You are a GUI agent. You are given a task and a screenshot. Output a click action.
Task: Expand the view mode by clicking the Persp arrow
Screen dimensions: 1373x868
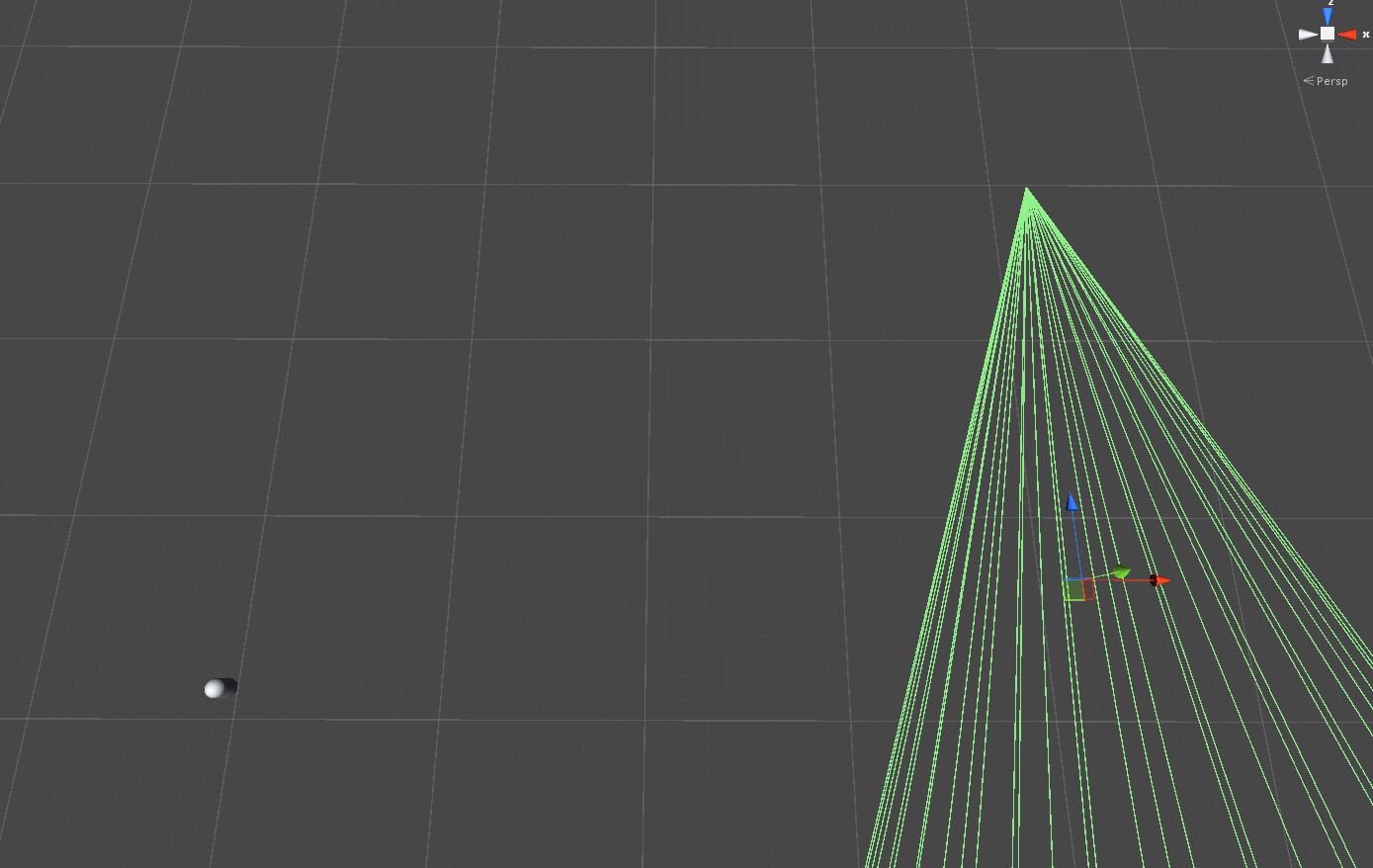coord(1309,80)
